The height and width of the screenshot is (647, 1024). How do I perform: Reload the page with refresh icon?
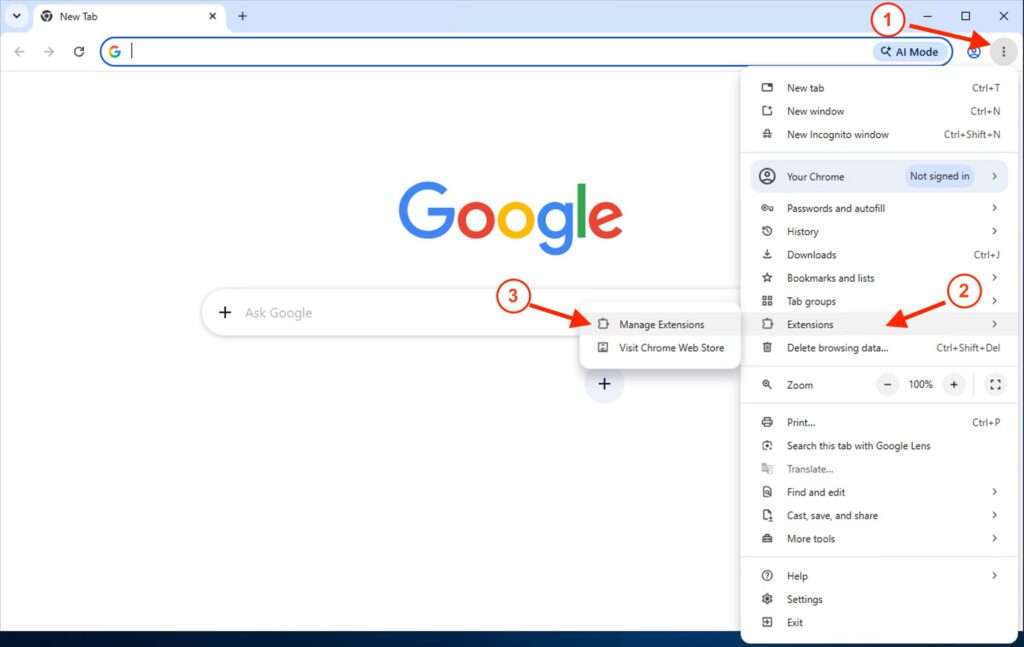coord(79,52)
